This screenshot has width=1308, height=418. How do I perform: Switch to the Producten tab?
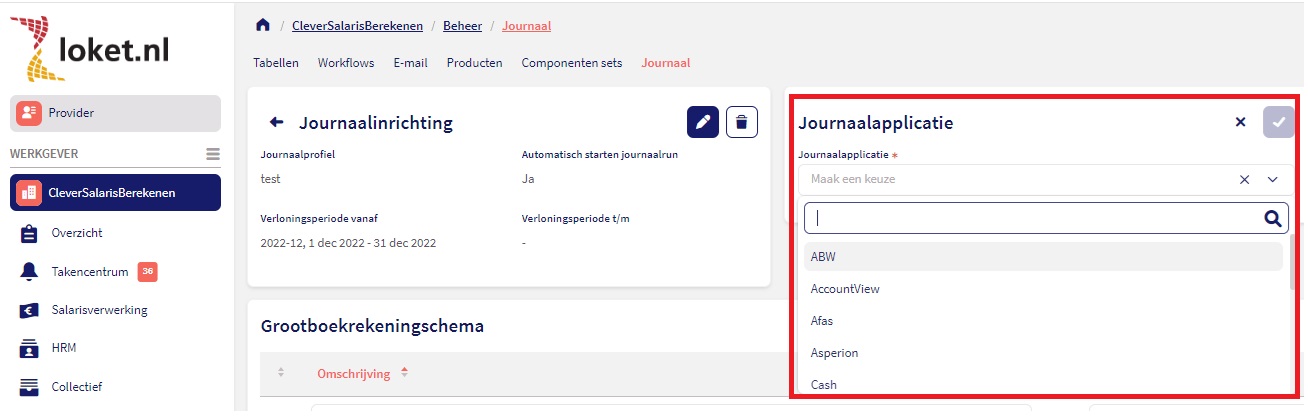click(x=474, y=63)
